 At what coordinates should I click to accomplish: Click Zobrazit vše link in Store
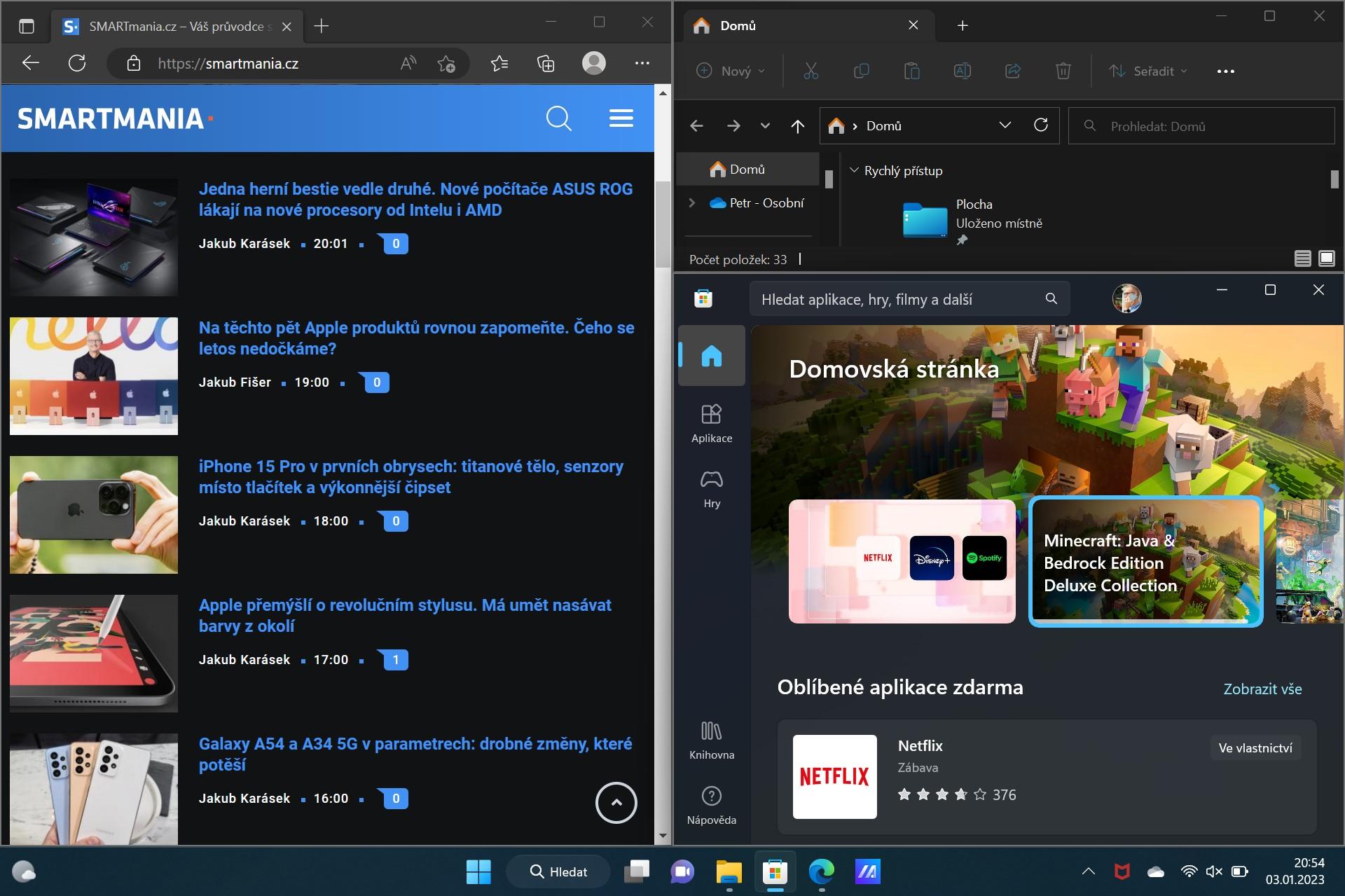click(x=1262, y=689)
